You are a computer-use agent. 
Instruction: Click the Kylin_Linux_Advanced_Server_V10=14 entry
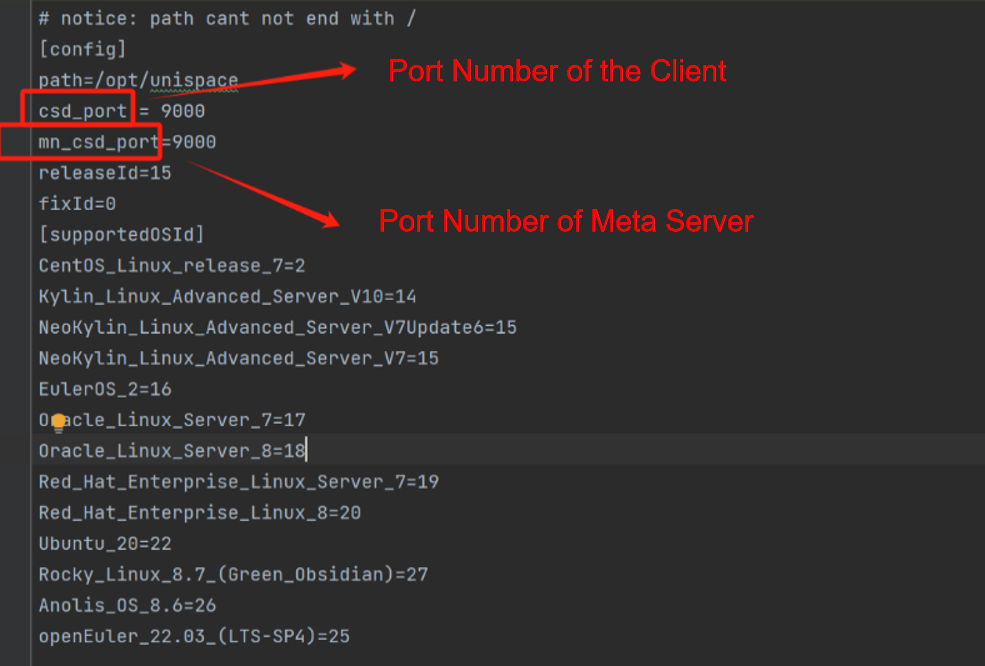tap(227, 297)
